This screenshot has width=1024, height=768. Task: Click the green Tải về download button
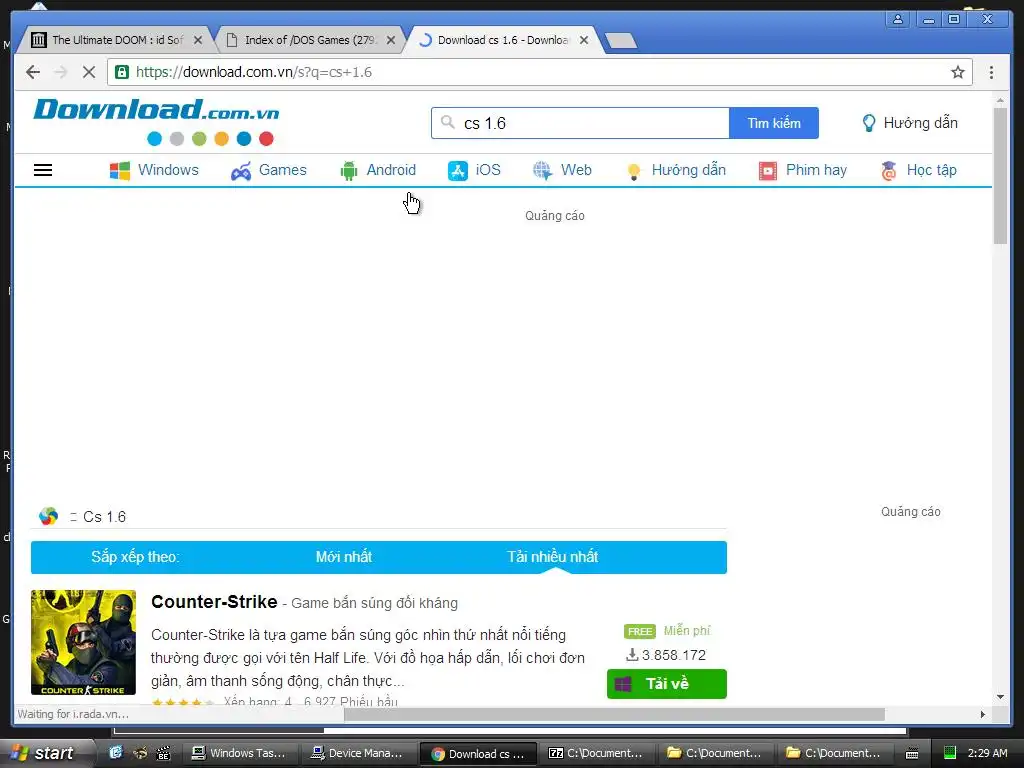coord(667,684)
